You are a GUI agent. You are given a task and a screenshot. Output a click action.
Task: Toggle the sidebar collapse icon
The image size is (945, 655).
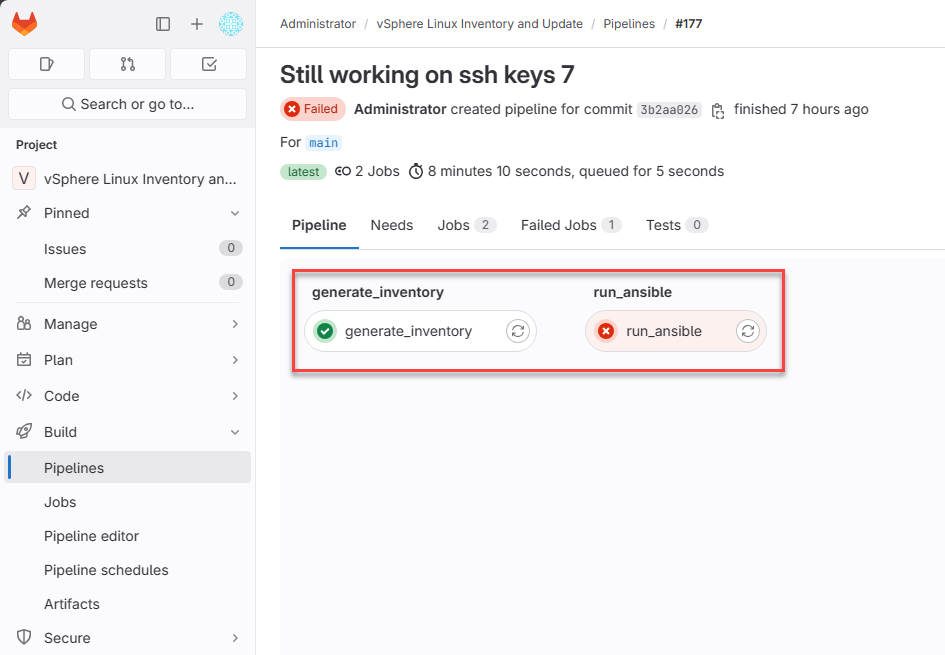(163, 24)
